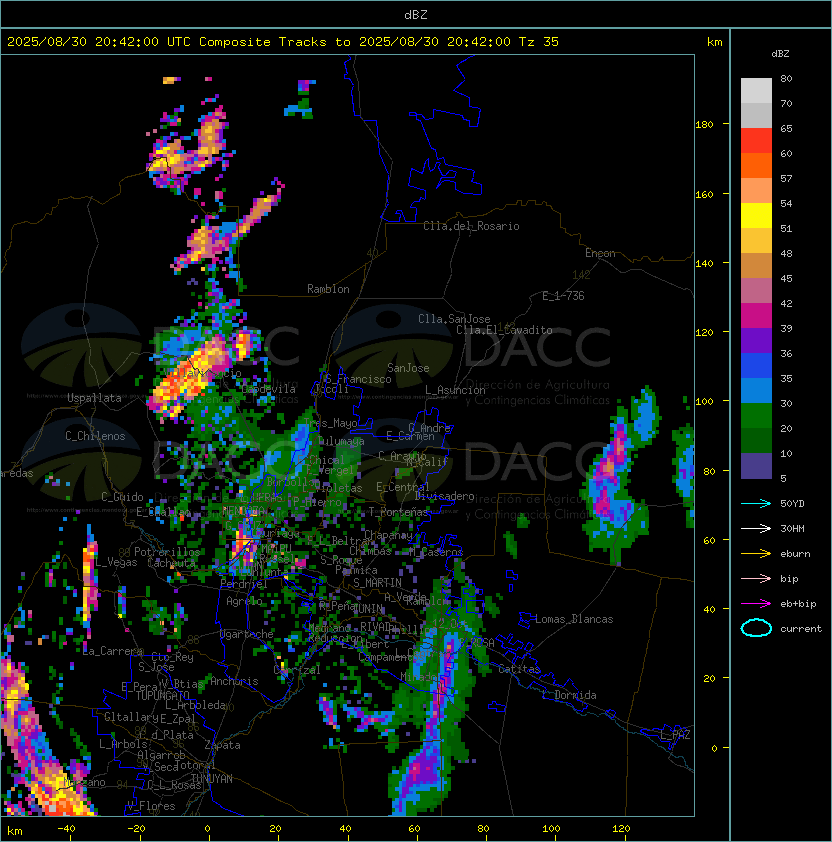Click the 'L_Dormida' place label
Viewport: 832px width, 842px height.
pos(569,695)
